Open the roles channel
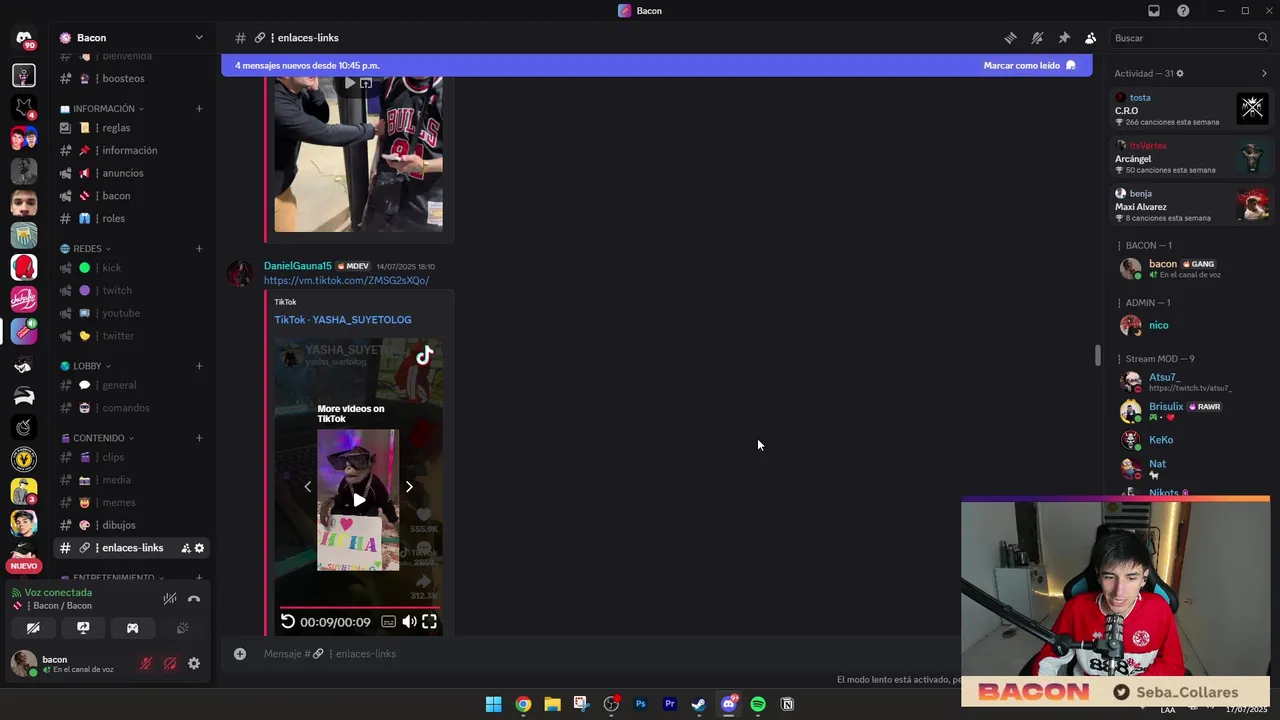 pos(132,218)
